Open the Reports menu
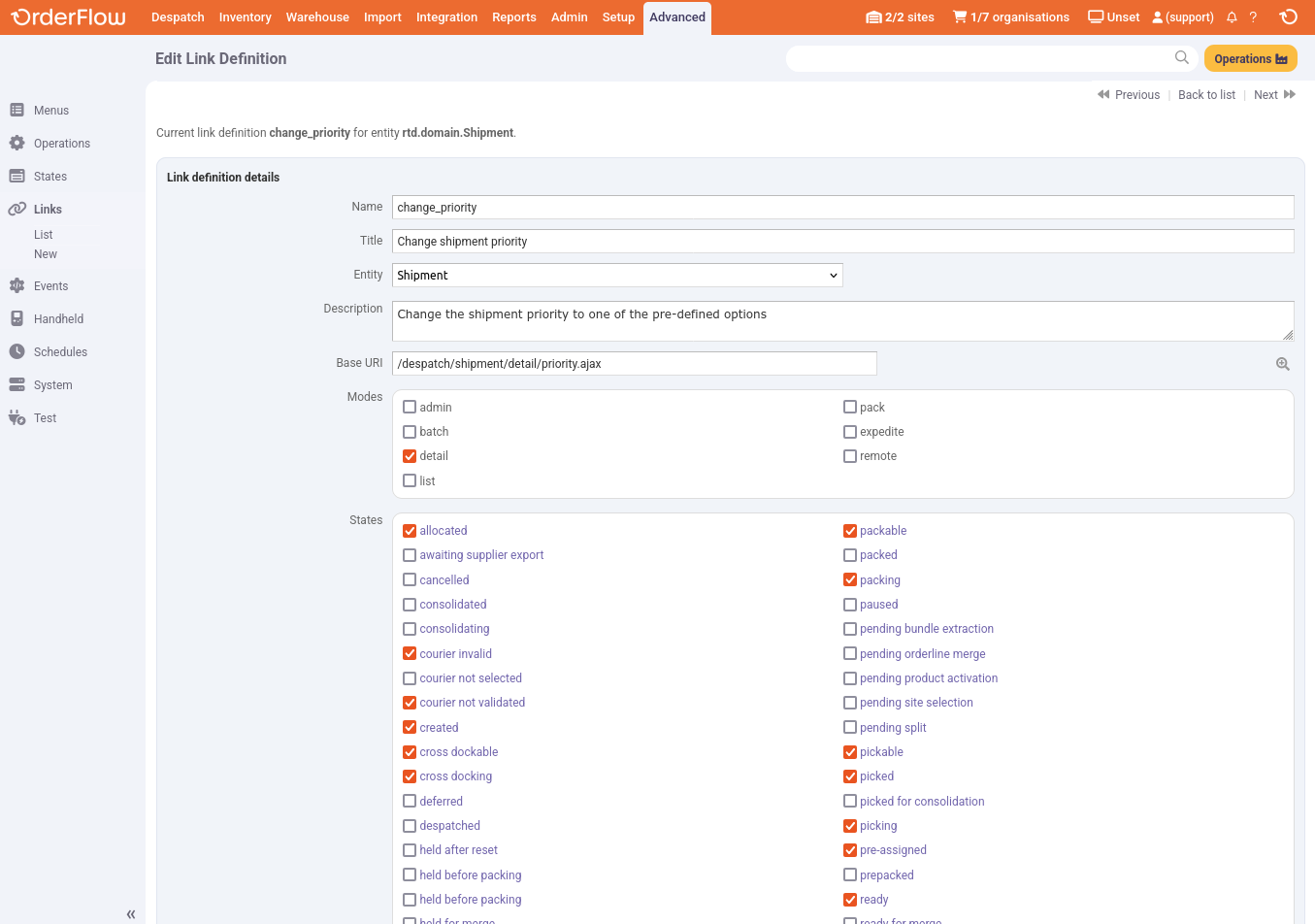Viewport: 1315px width, 924px height. point(513,17)
